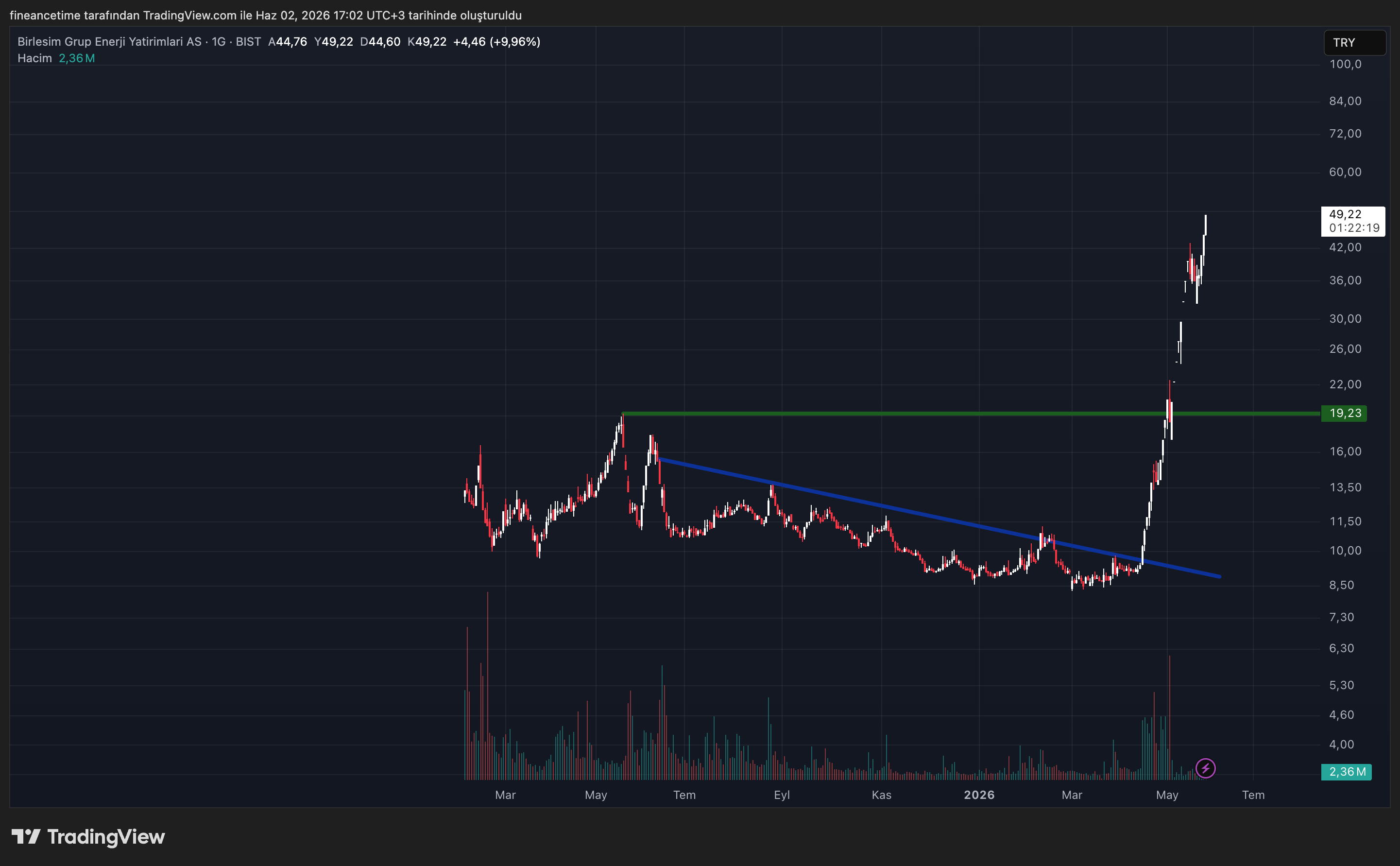
Task: Click the 11,50 price scale value
Action: point(1345,521)
